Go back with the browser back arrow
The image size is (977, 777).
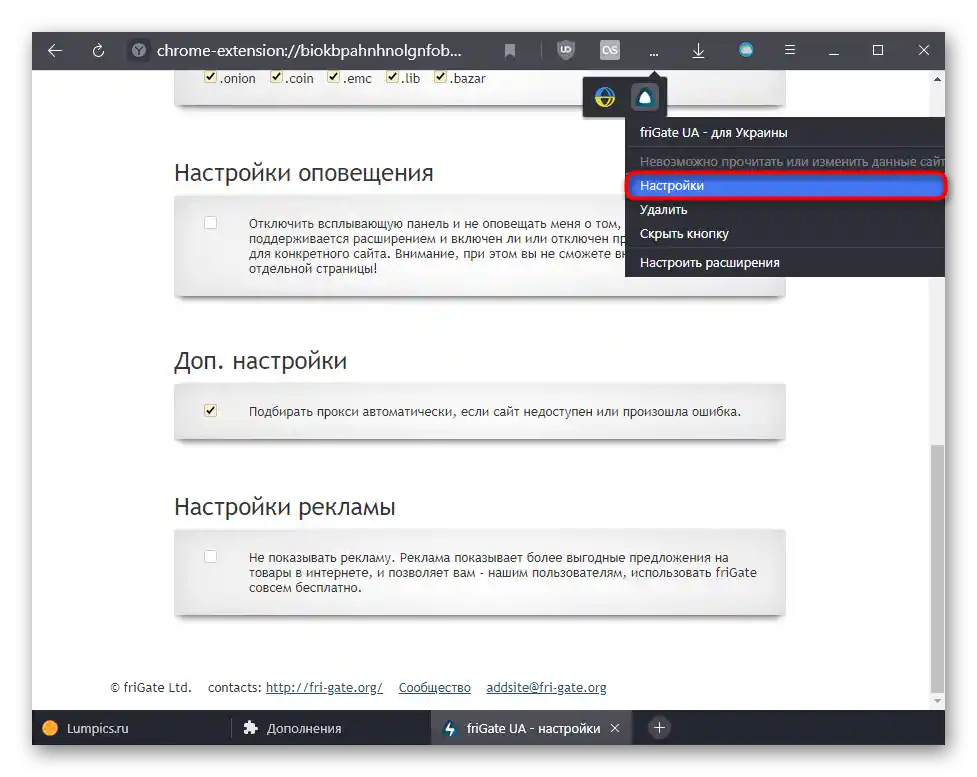point(55,50)
